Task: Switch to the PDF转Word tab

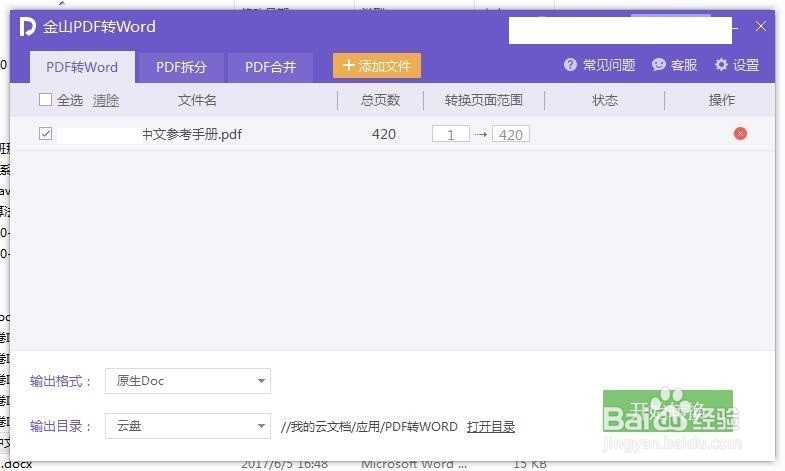Action: [82, 67]
